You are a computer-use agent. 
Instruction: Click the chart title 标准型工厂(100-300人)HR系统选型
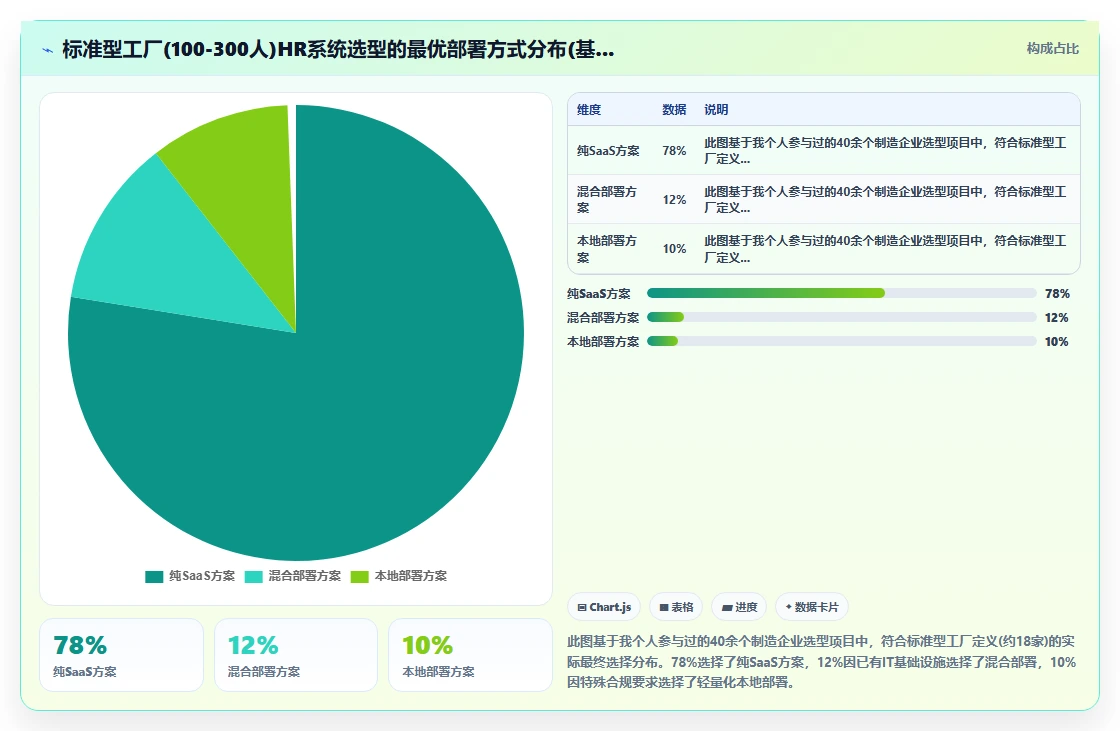pos(339,49)
